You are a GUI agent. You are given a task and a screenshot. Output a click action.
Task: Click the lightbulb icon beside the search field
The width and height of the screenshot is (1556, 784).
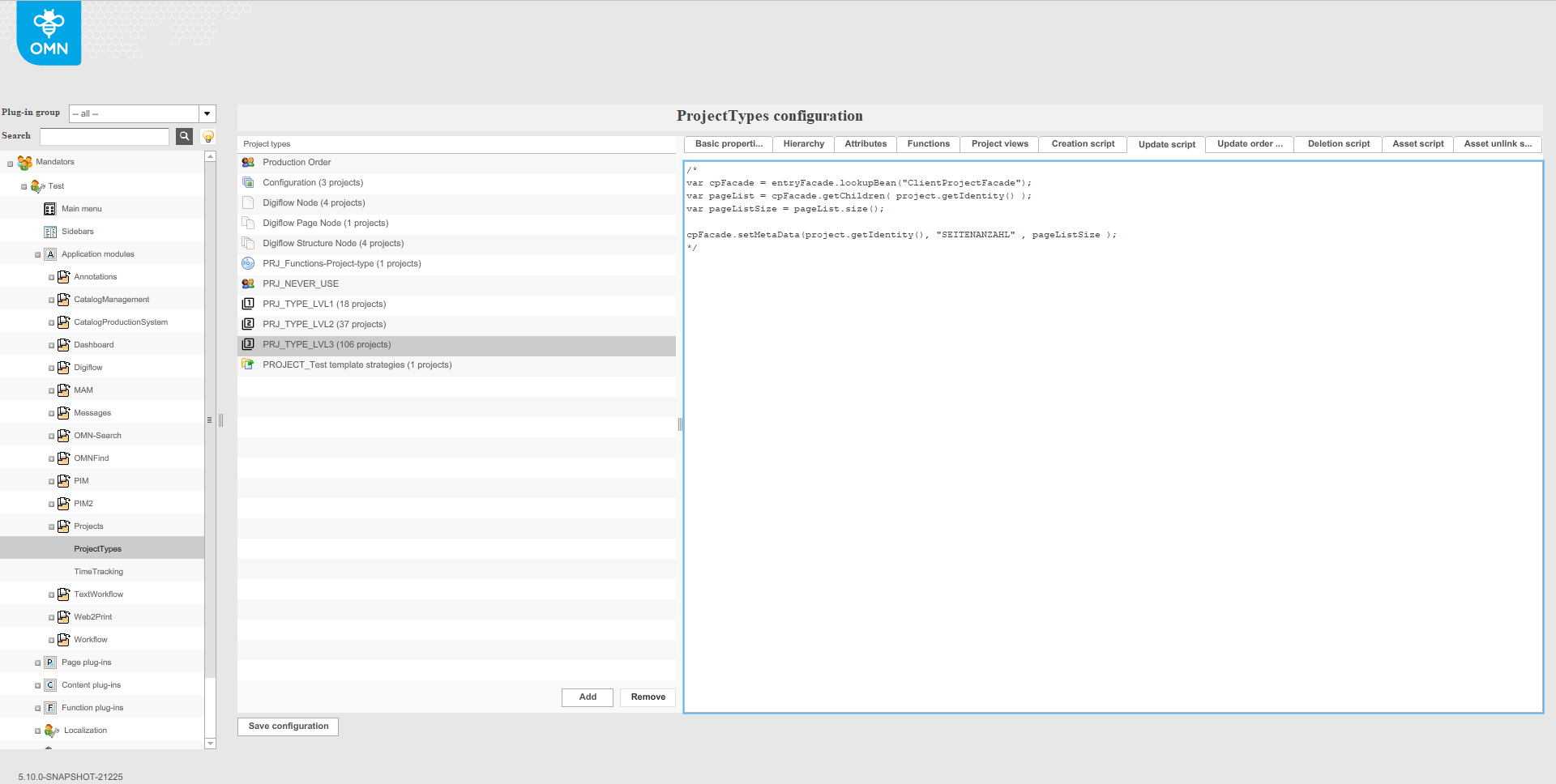pyautogui.click(x=207, y=136)
